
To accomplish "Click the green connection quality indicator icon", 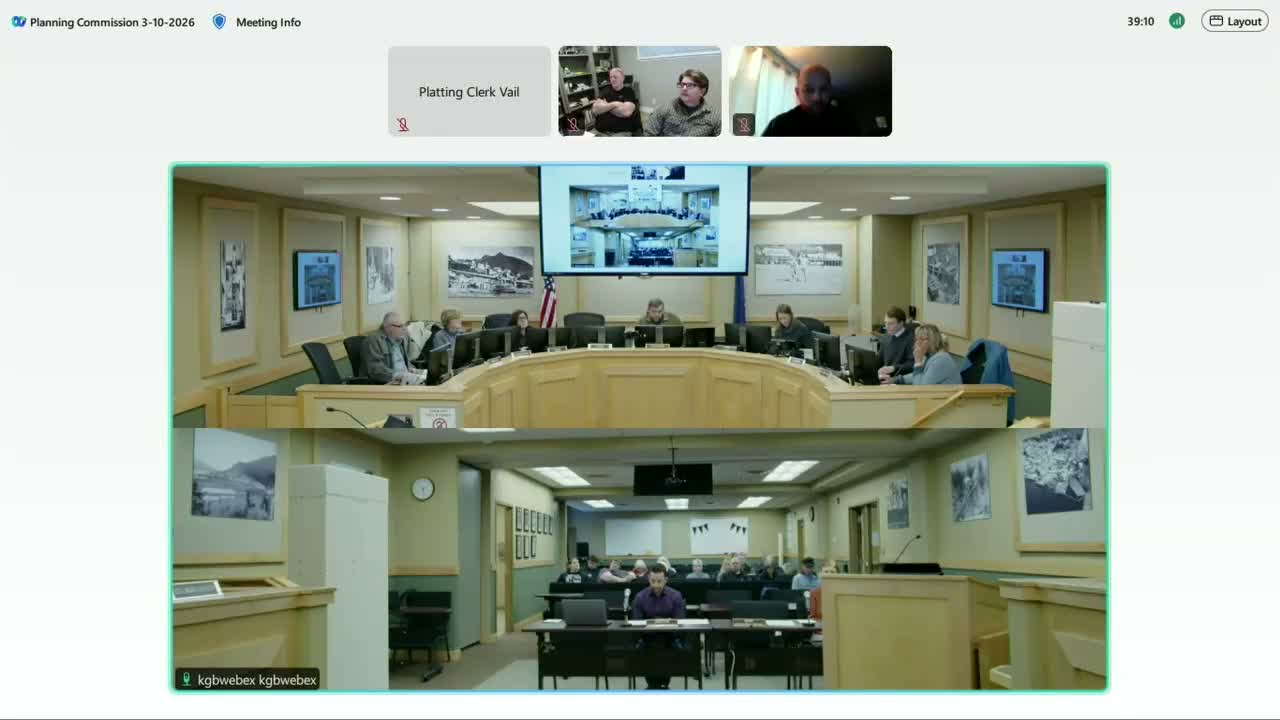I will pos(1177,21).
